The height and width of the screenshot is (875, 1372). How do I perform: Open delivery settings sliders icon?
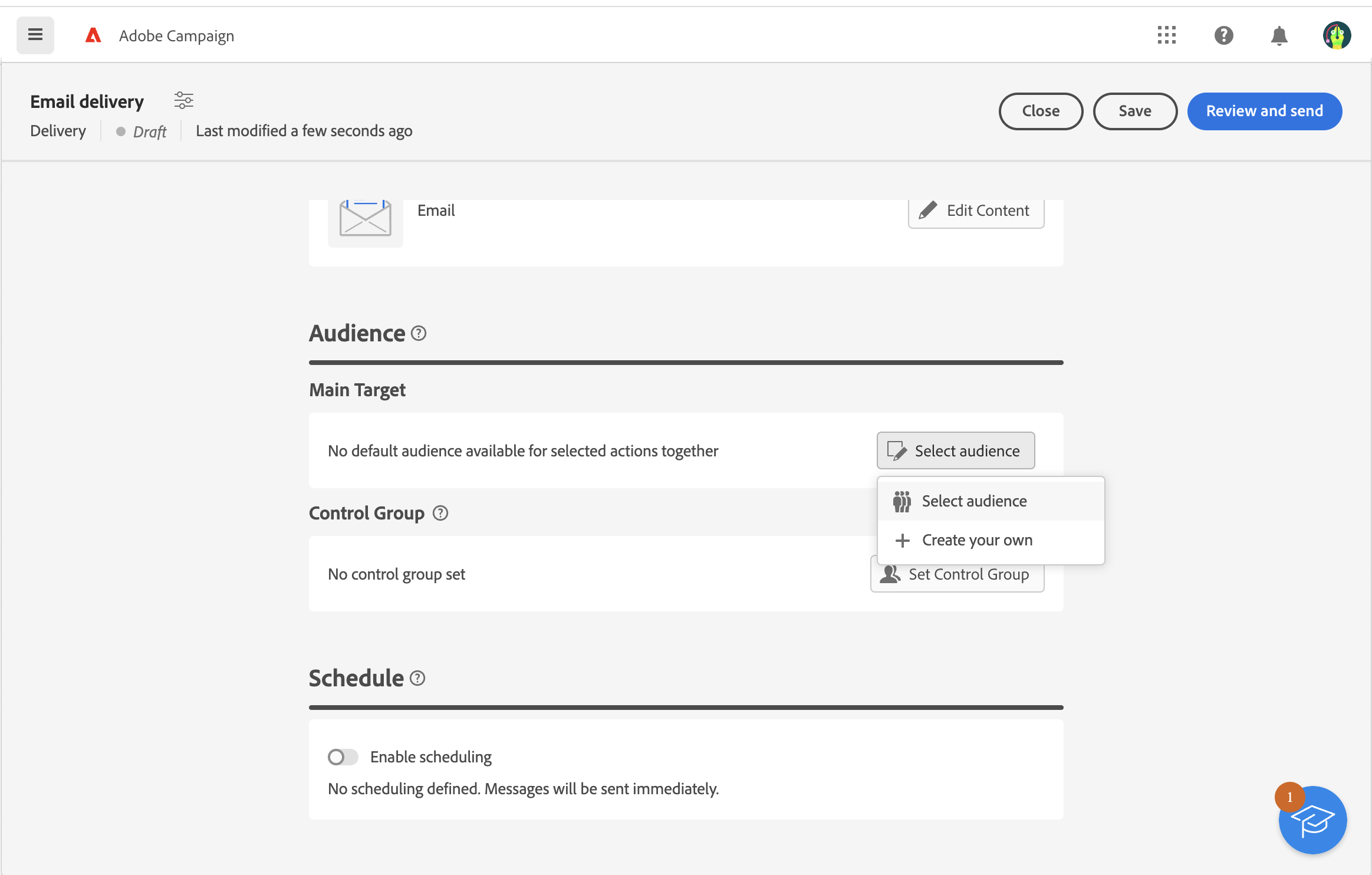(x=183, y=100)
